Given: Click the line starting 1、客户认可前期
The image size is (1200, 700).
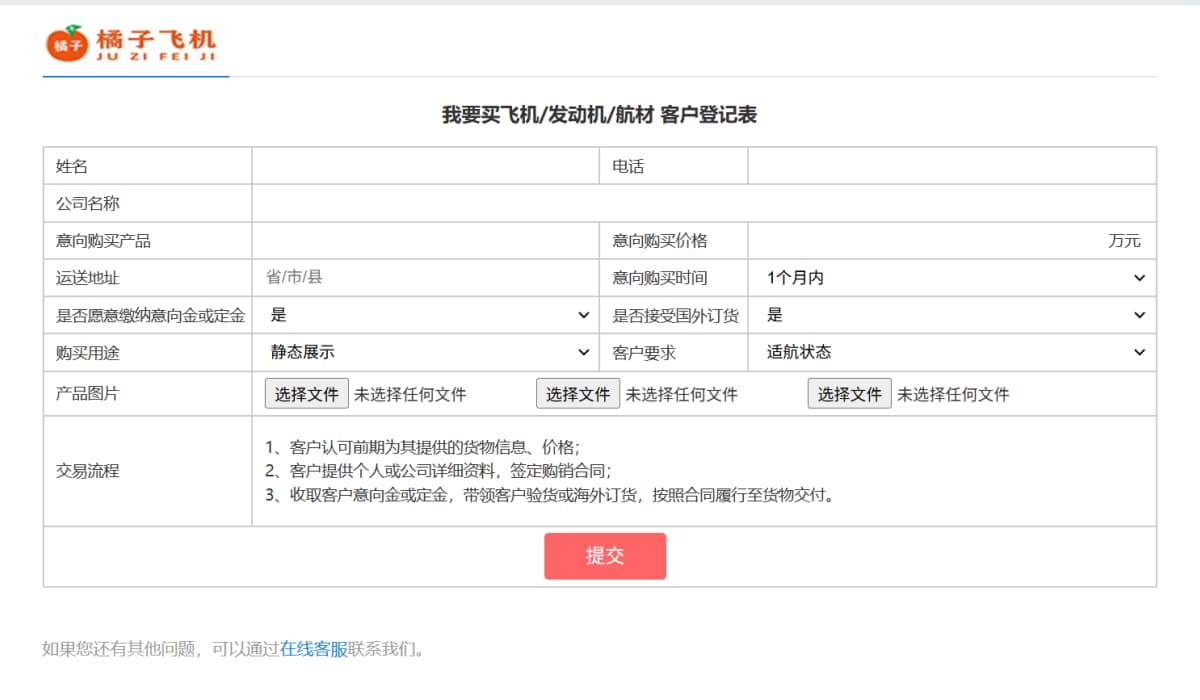Looking at the screenshot, I should click(423, 447).
